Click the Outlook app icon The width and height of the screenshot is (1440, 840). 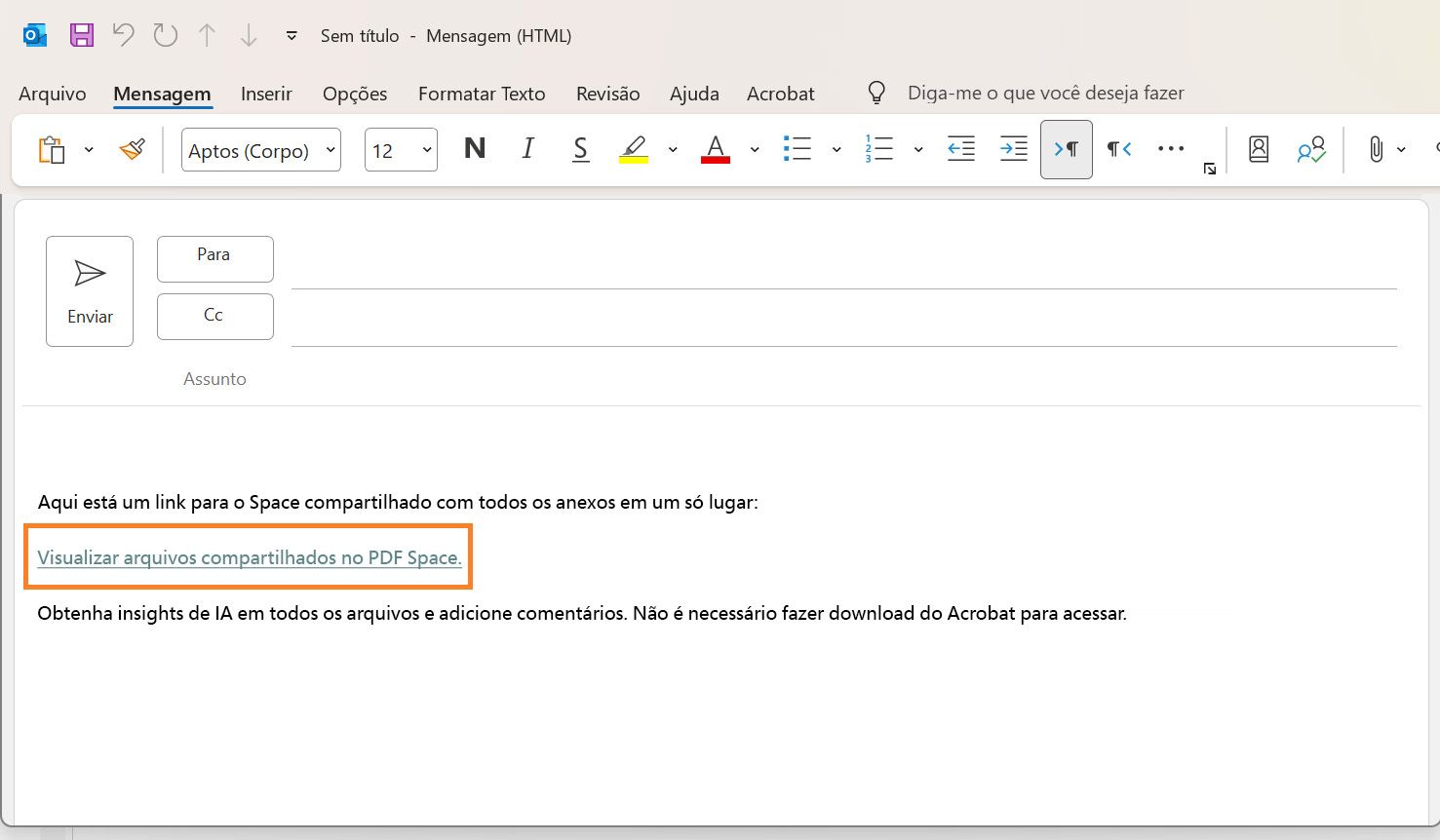tap(35, 36)
